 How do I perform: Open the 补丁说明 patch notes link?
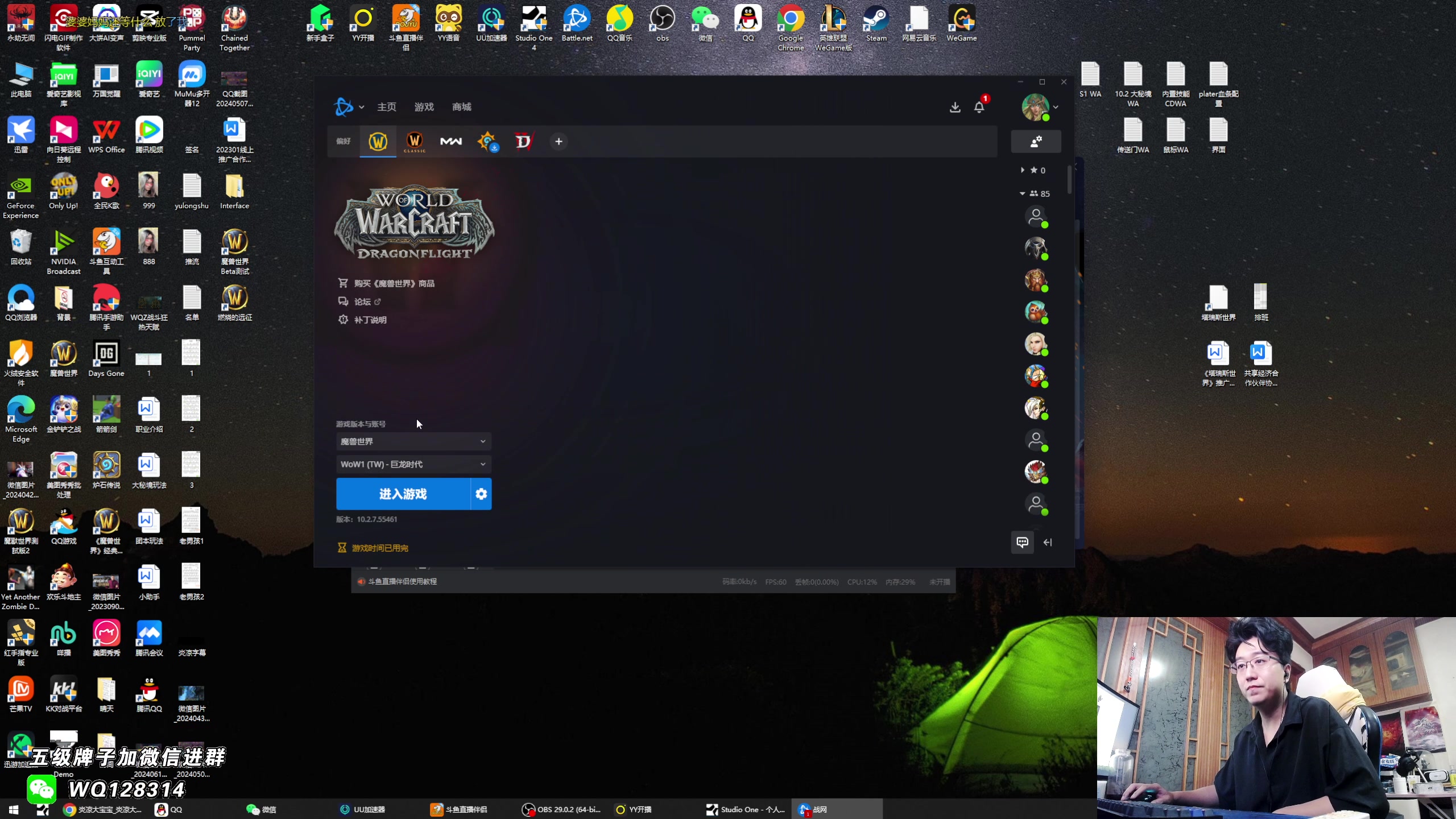[370, 320]
